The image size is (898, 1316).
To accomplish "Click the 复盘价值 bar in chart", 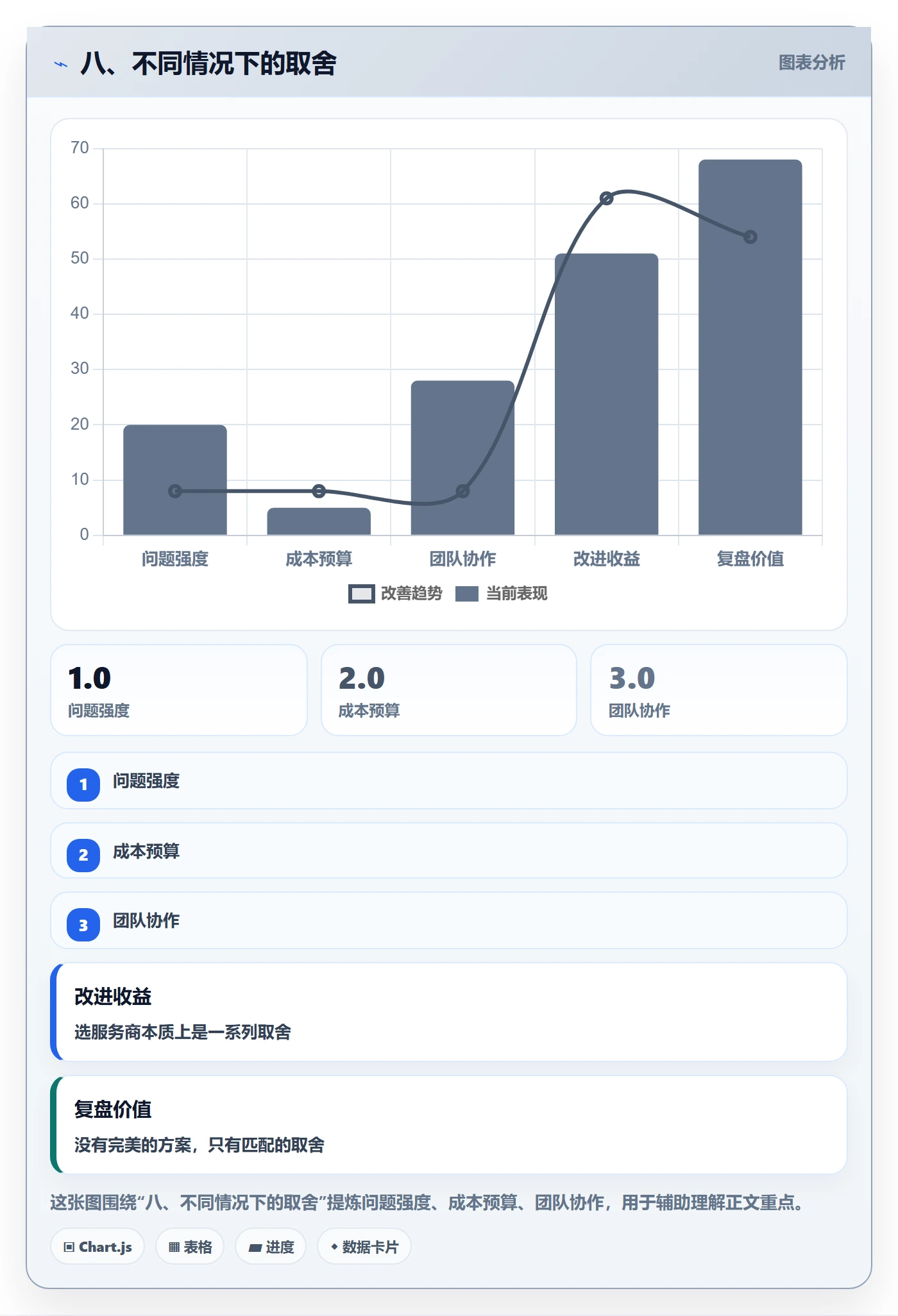I will [x=750, y=347].
